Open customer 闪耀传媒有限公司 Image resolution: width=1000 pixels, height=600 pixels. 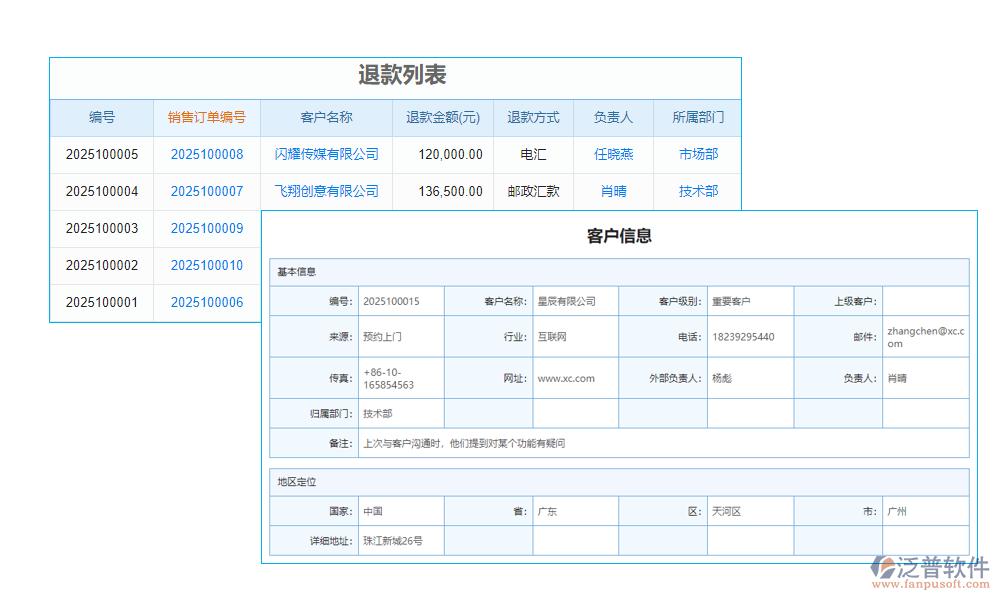(x=326, y=154)
